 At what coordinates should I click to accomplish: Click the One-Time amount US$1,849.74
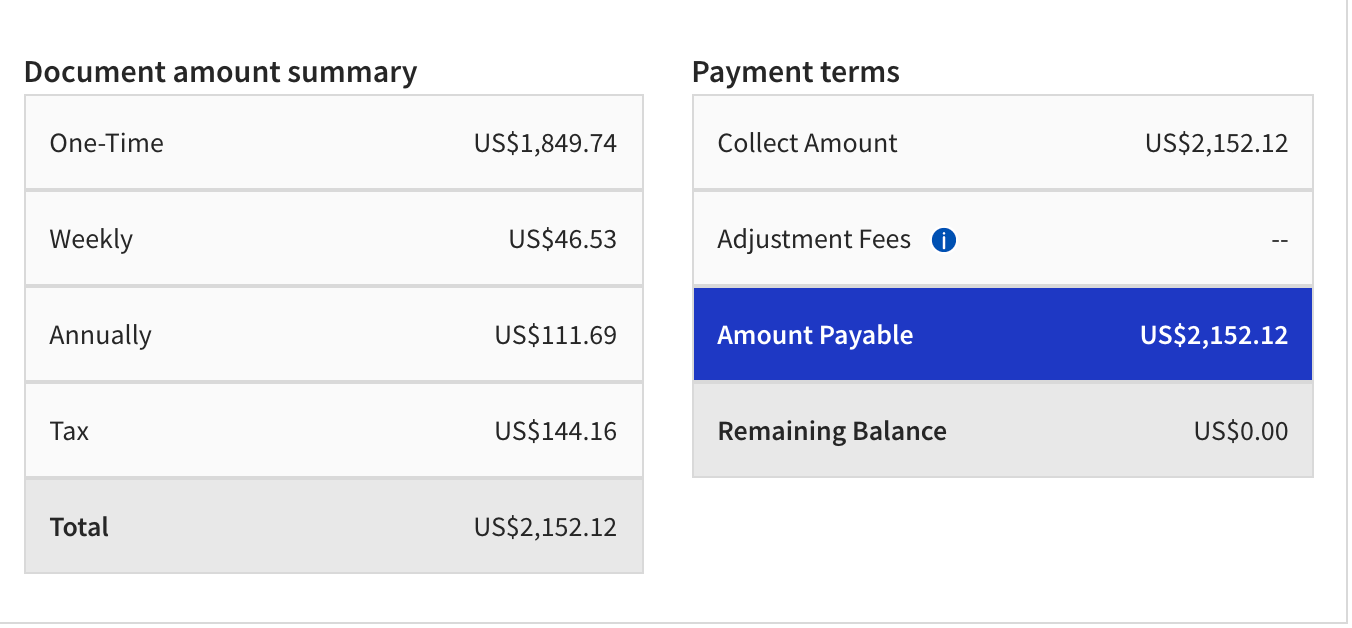tap(546, 143)
